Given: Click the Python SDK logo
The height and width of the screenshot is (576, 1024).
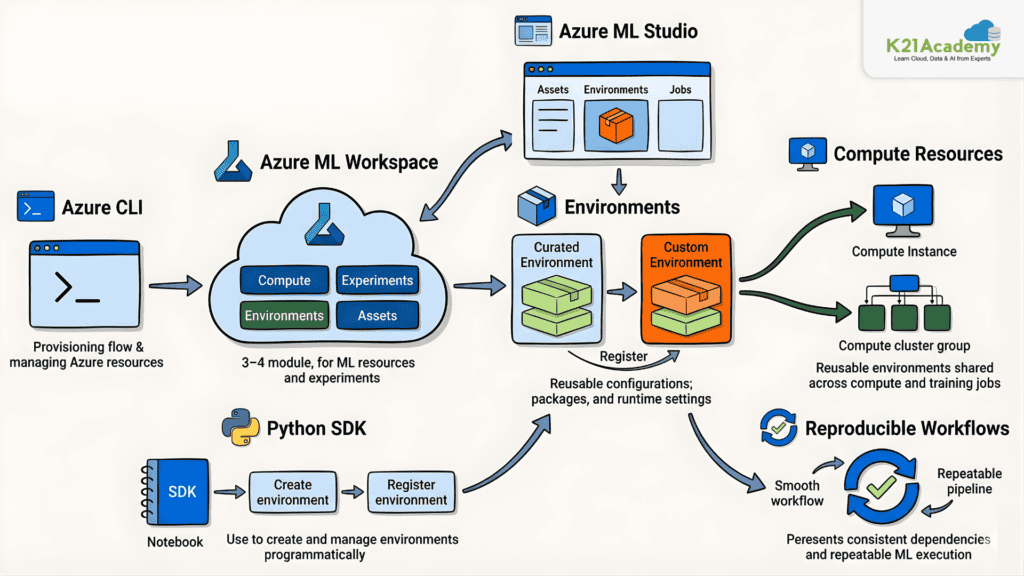Looking at the screenshot, I should [x=240, y=427].
